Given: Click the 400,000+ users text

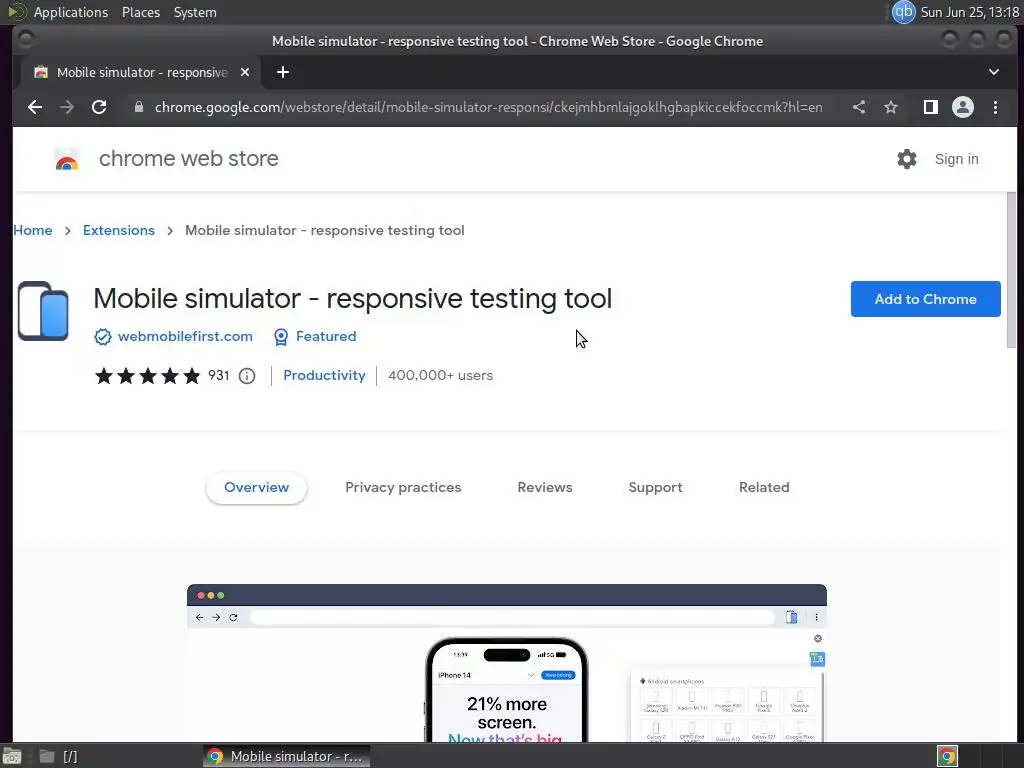Looking at the screenshot, I should 440,376.
